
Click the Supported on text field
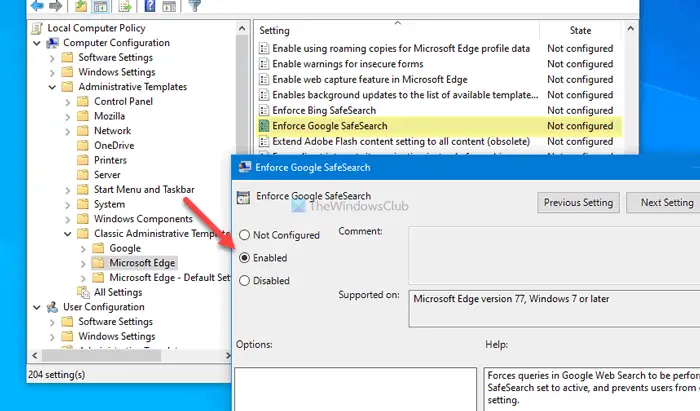(554, 308)
